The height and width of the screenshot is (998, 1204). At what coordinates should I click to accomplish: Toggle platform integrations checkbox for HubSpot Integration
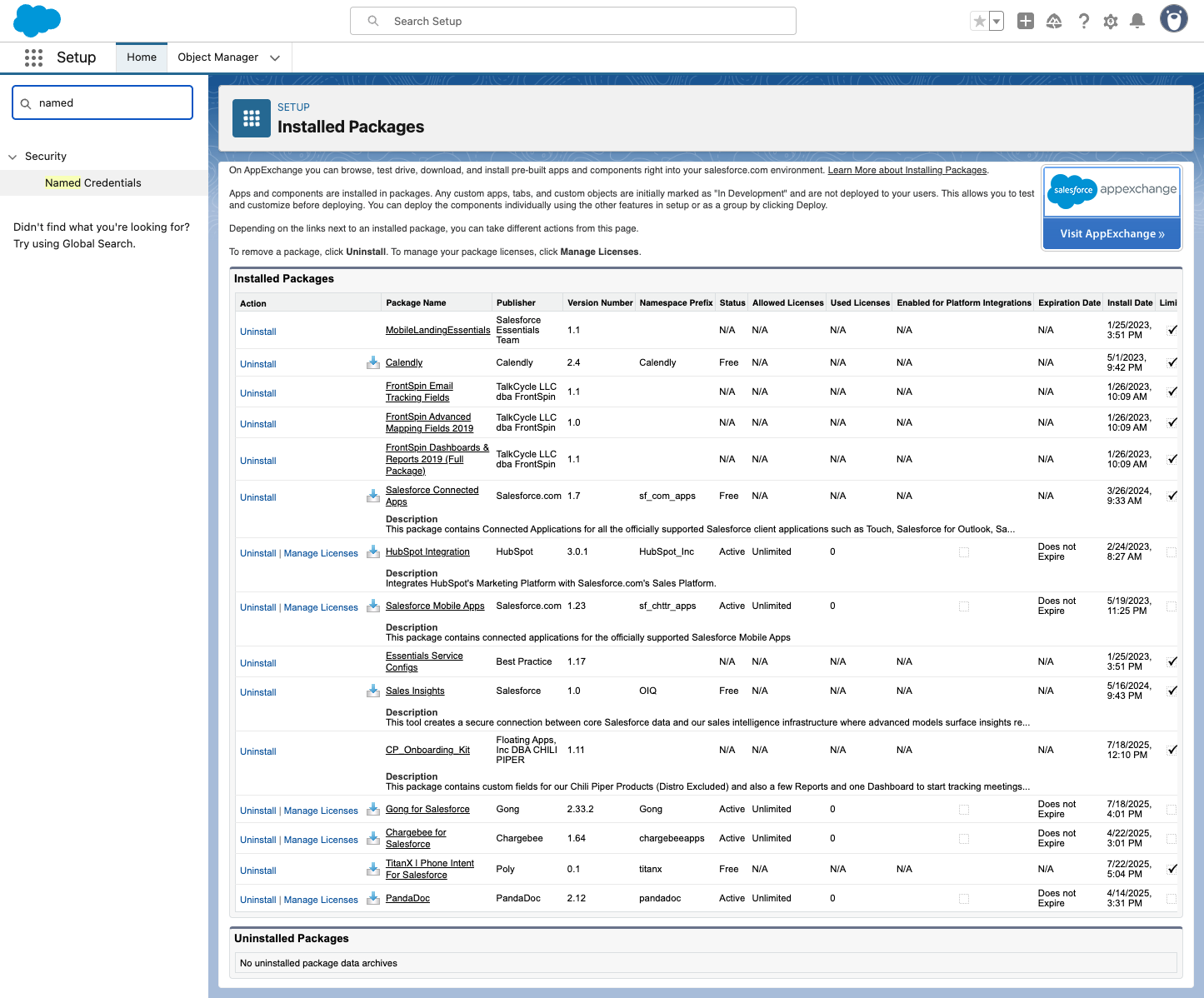pos(964,552)
